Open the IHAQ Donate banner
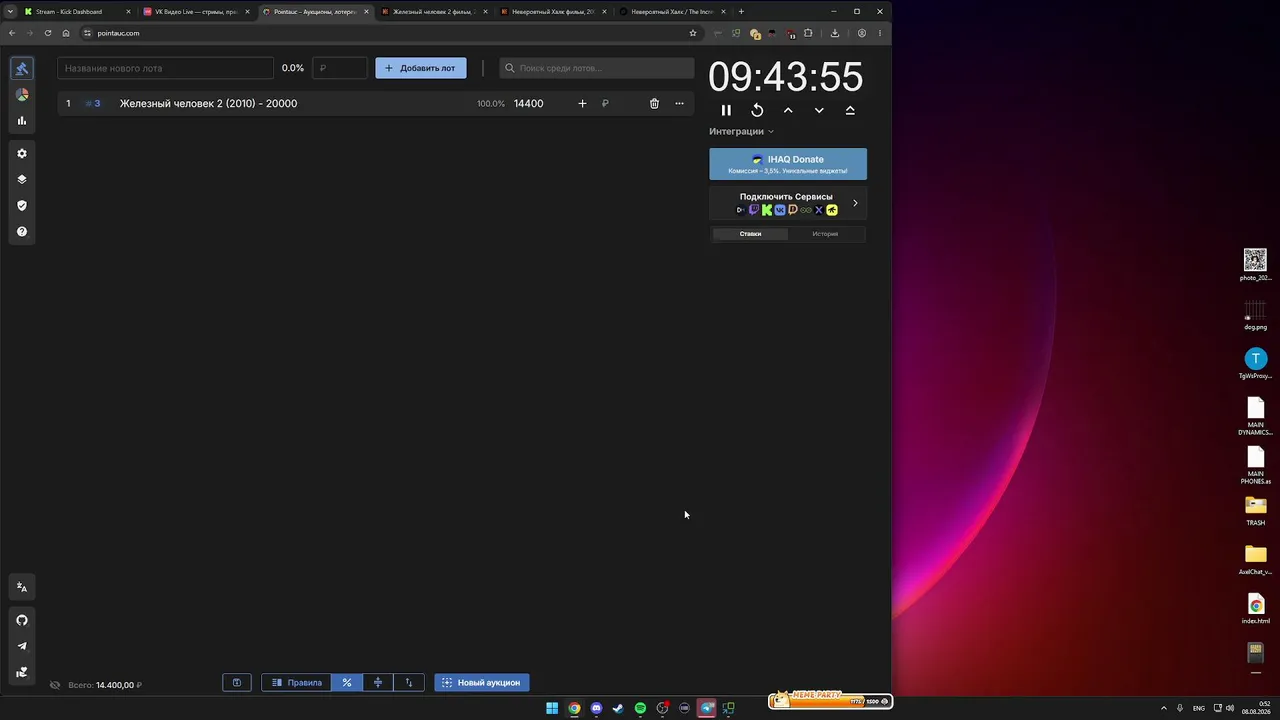The width and height of the screenshot is (1280, 720). coord(788,164)
